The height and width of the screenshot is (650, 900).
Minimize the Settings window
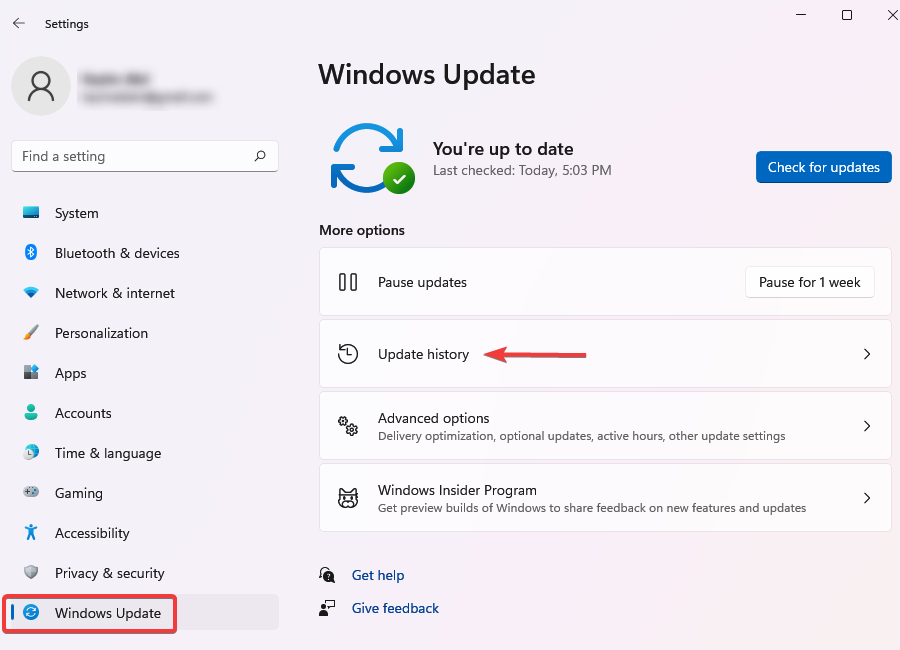(801, 15)
